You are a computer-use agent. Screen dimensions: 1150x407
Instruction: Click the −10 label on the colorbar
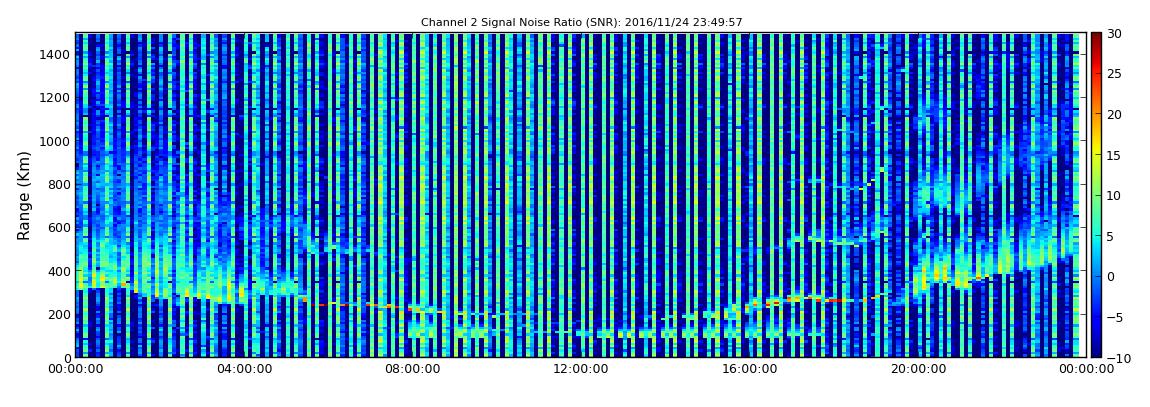pos(1117,357)
